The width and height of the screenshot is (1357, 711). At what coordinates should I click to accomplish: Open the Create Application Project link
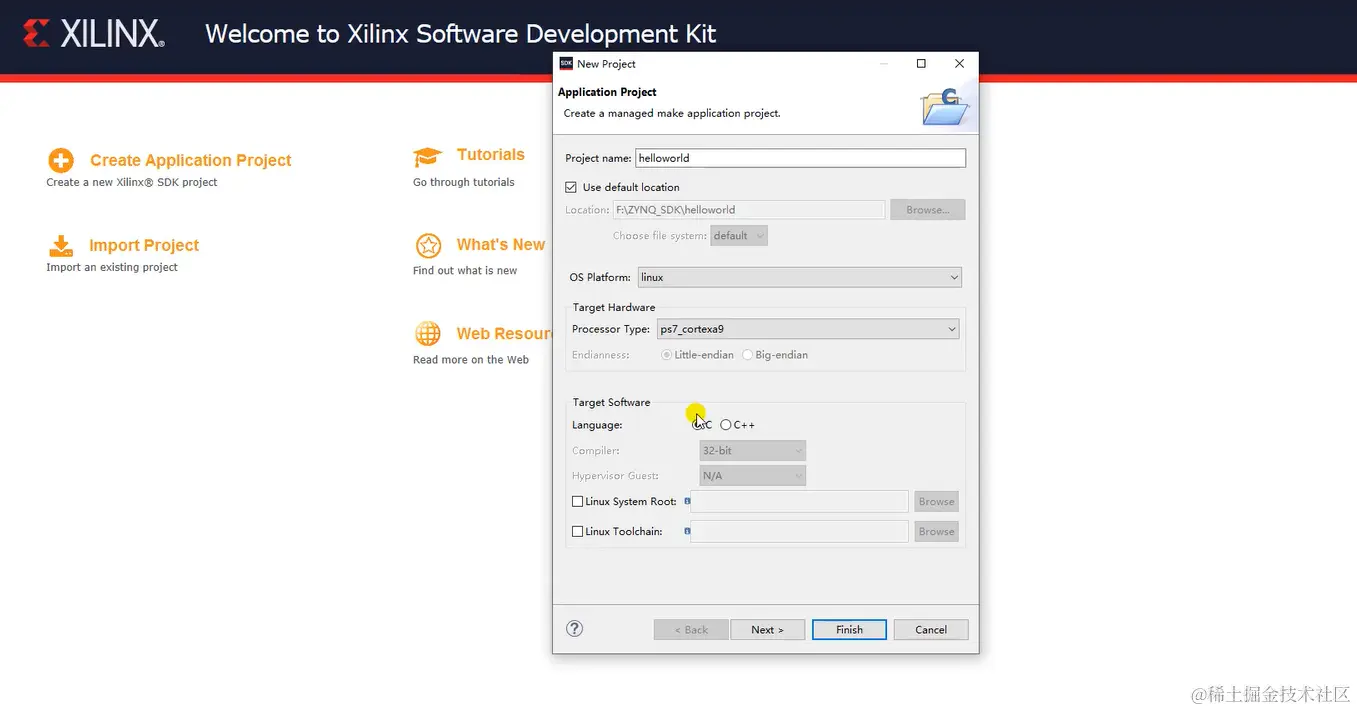(x=191, y=160)
